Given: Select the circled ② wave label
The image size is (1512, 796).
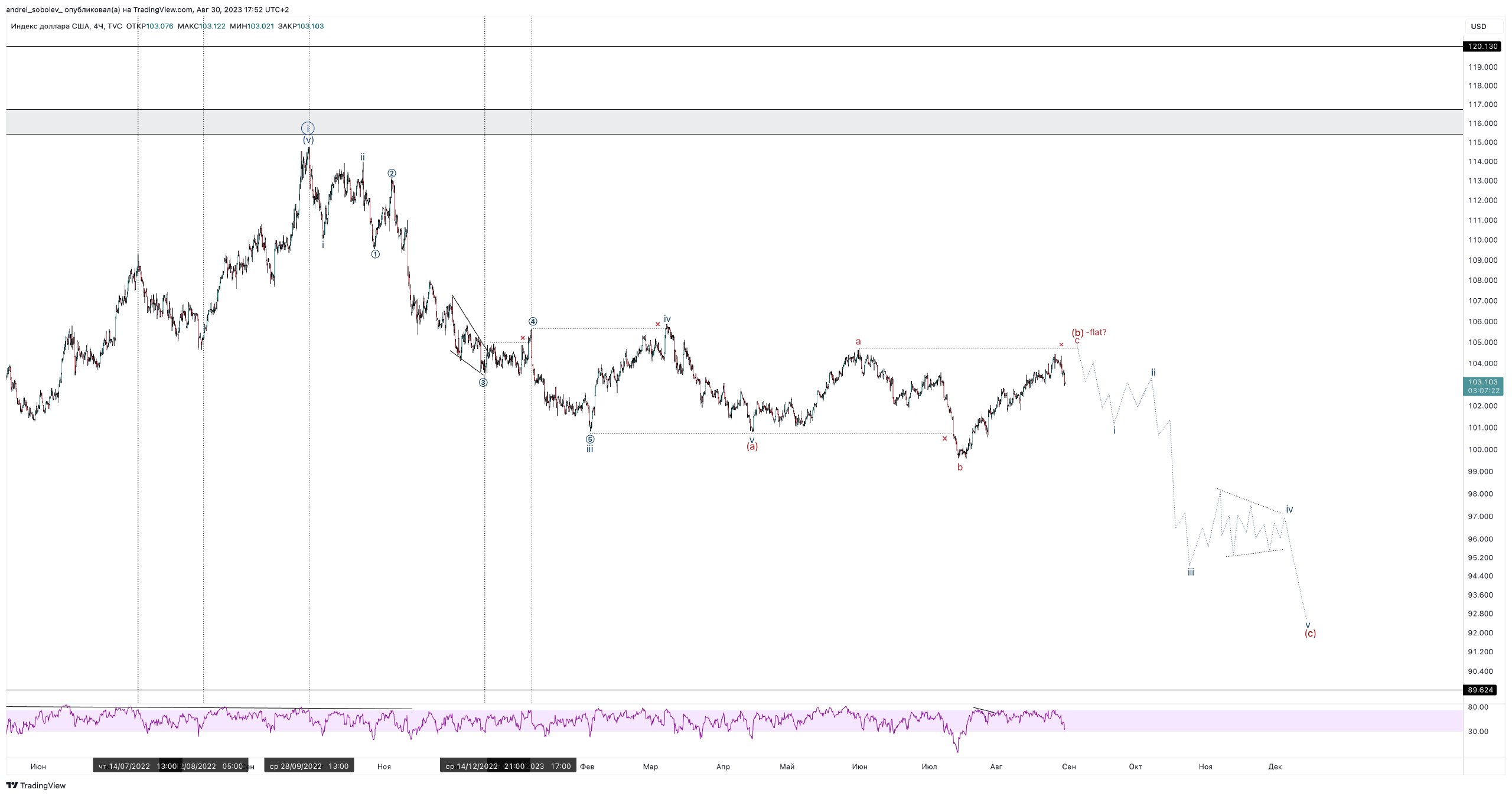Looking at the screenshot, I should (x=392, y=173).
